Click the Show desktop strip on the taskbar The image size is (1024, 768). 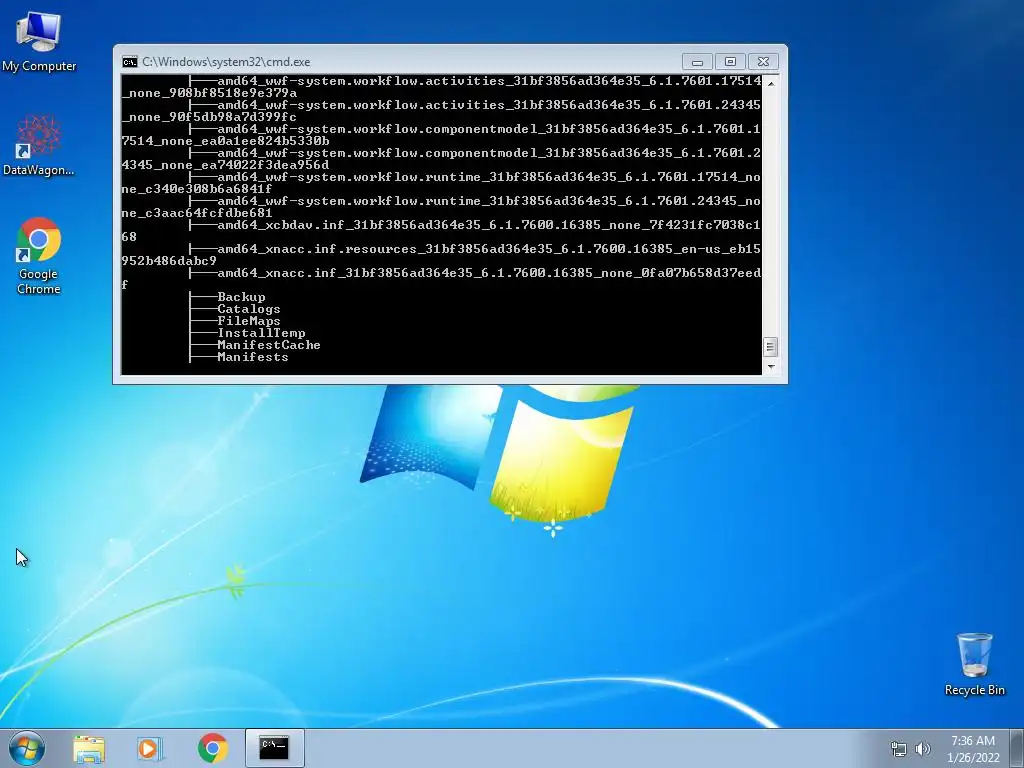pyautogui.click(x=1019, y=748)
